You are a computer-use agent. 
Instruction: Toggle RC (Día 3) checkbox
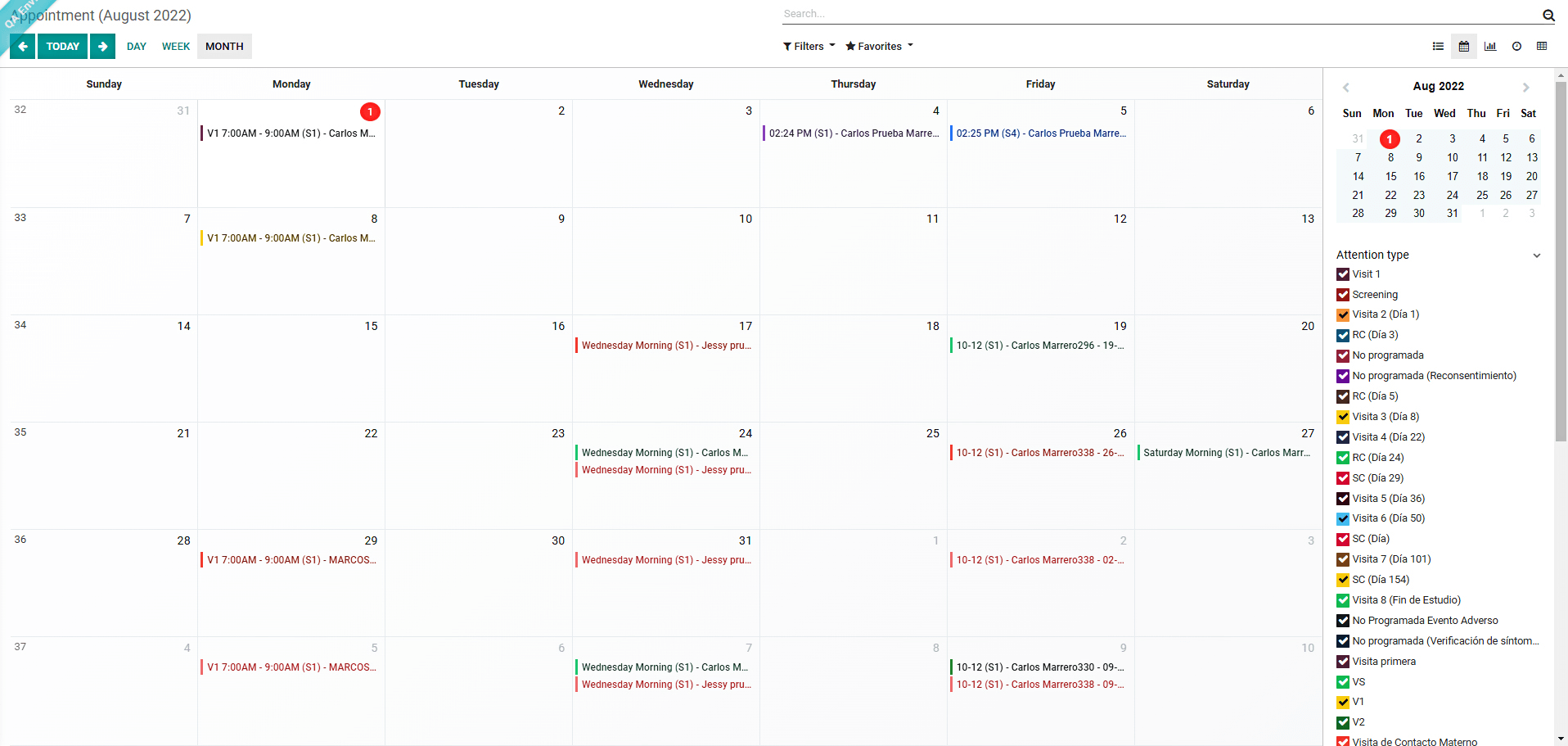pyautogui.click(x=1343, y=335)
